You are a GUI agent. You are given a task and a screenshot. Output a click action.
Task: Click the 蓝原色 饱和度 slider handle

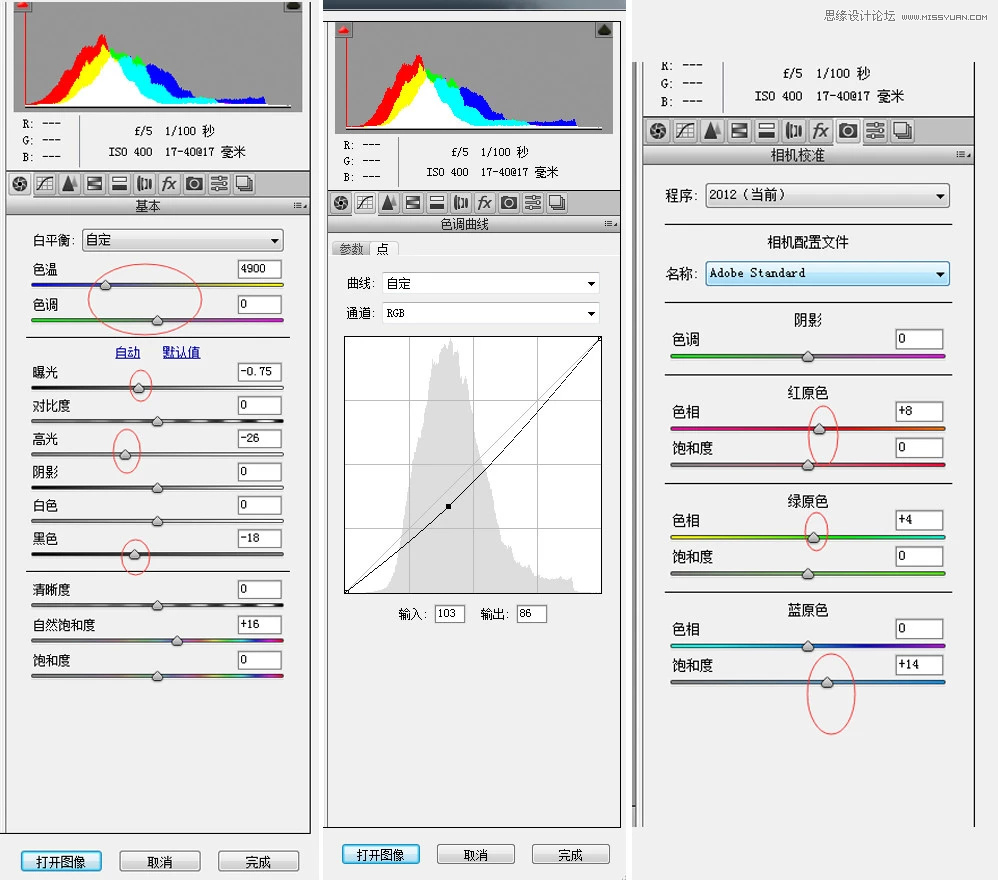[827, 682]
